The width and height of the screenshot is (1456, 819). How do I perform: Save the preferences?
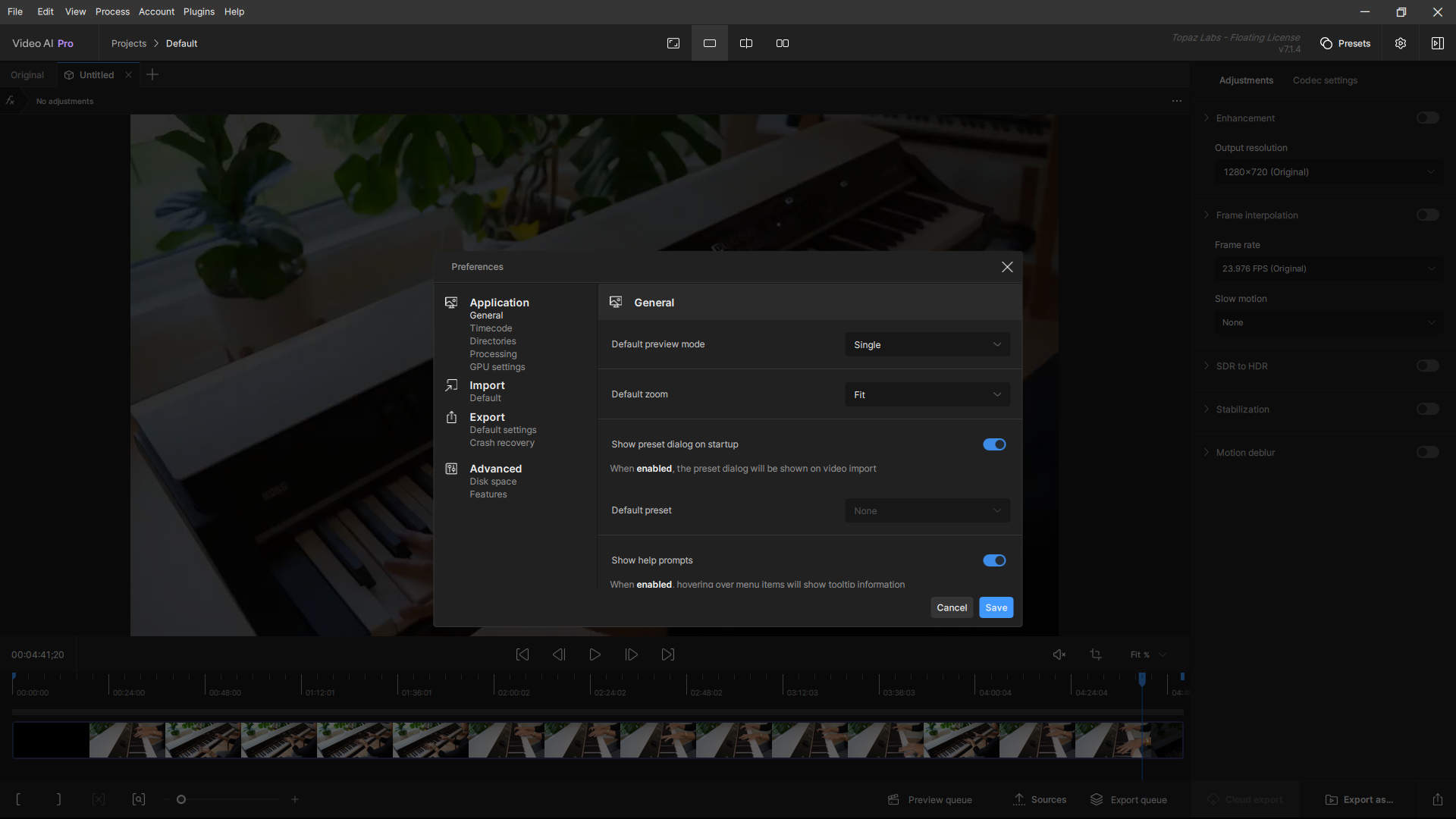[996, 607]
